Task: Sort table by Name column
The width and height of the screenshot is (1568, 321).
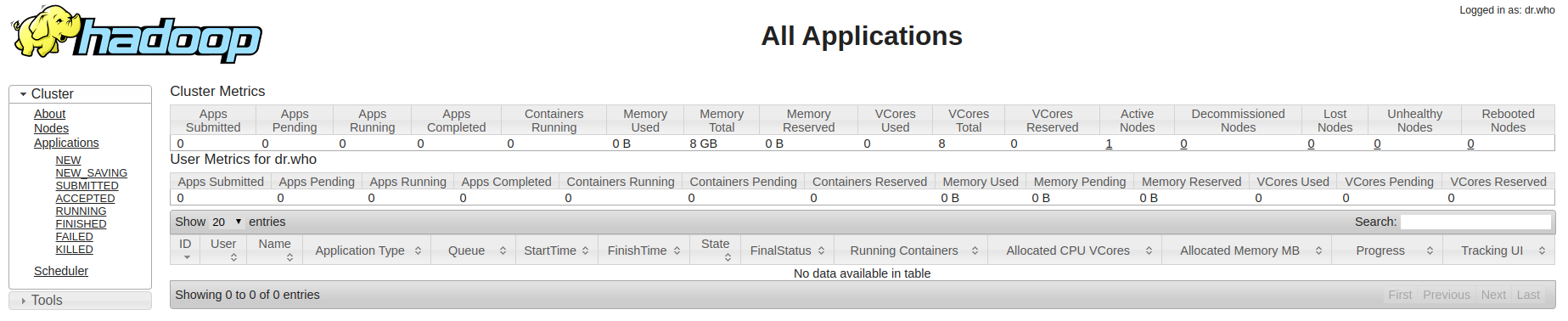Action: [x=274, y=250]
